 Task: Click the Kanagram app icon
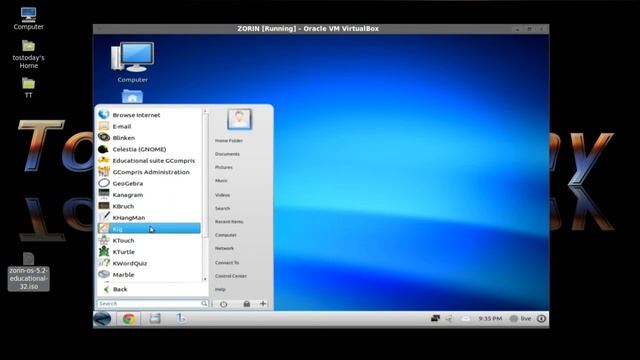(x=104, y=195)
